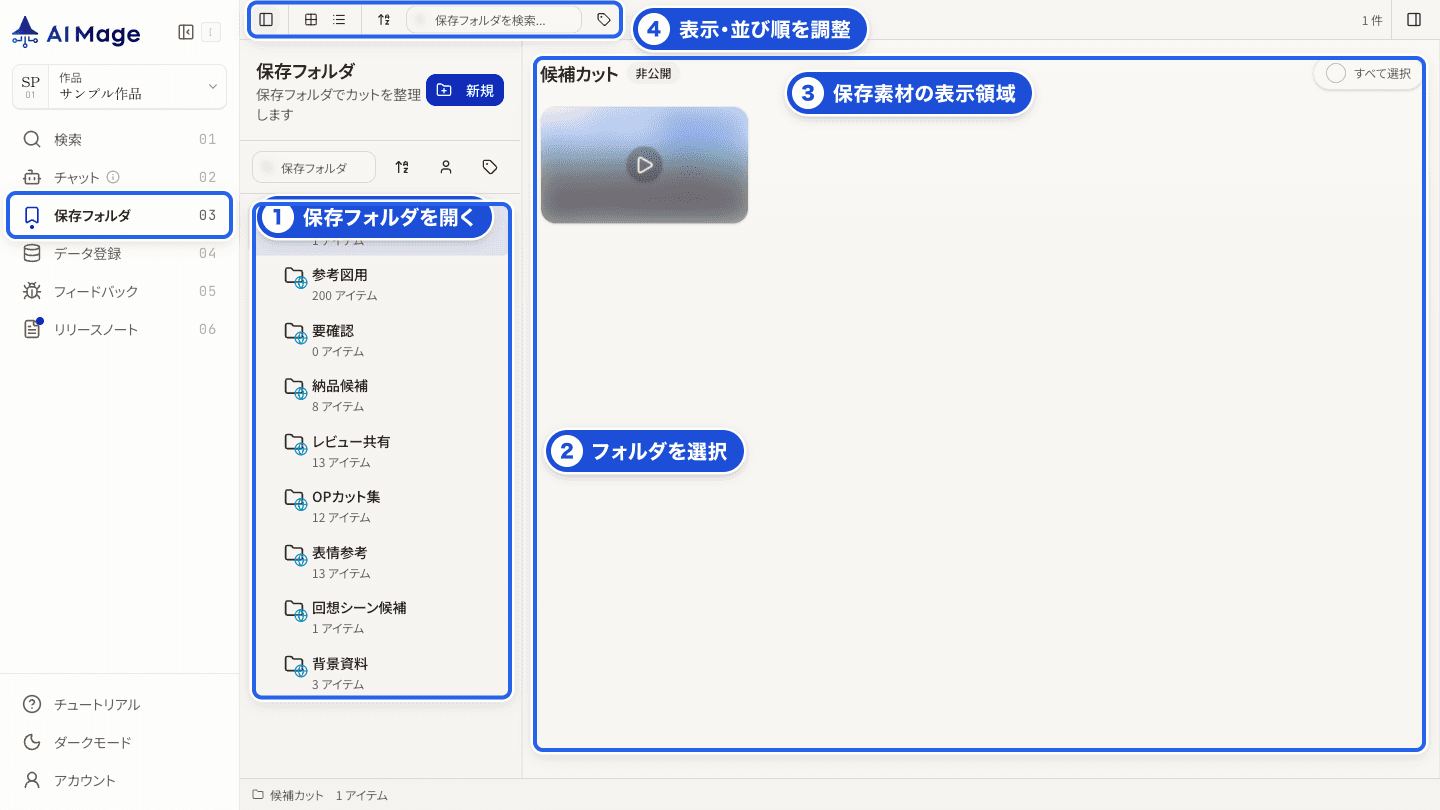
Task: Switch to list view
Action: [x=339, y=19]
